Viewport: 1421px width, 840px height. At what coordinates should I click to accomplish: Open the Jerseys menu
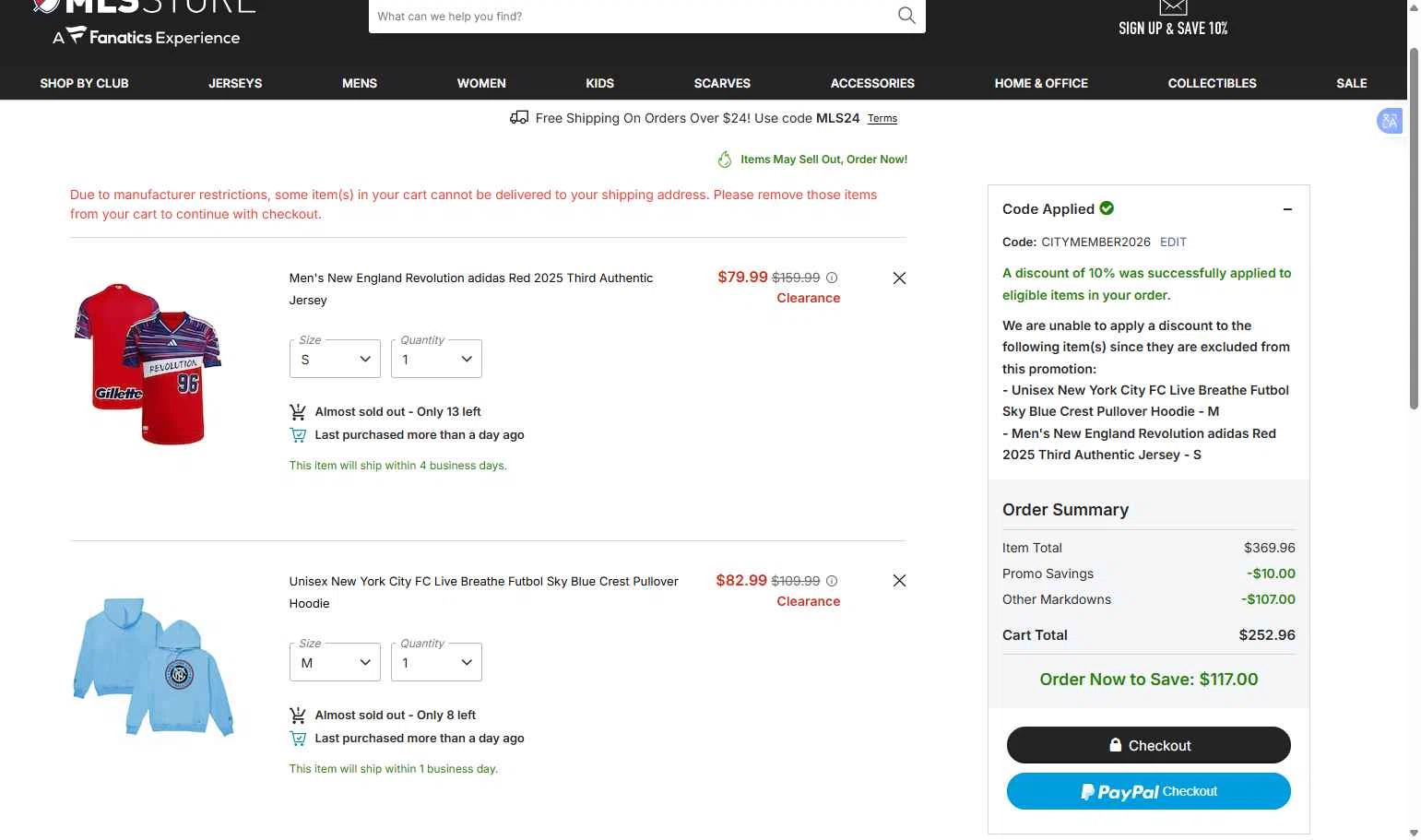click(235, 83)
